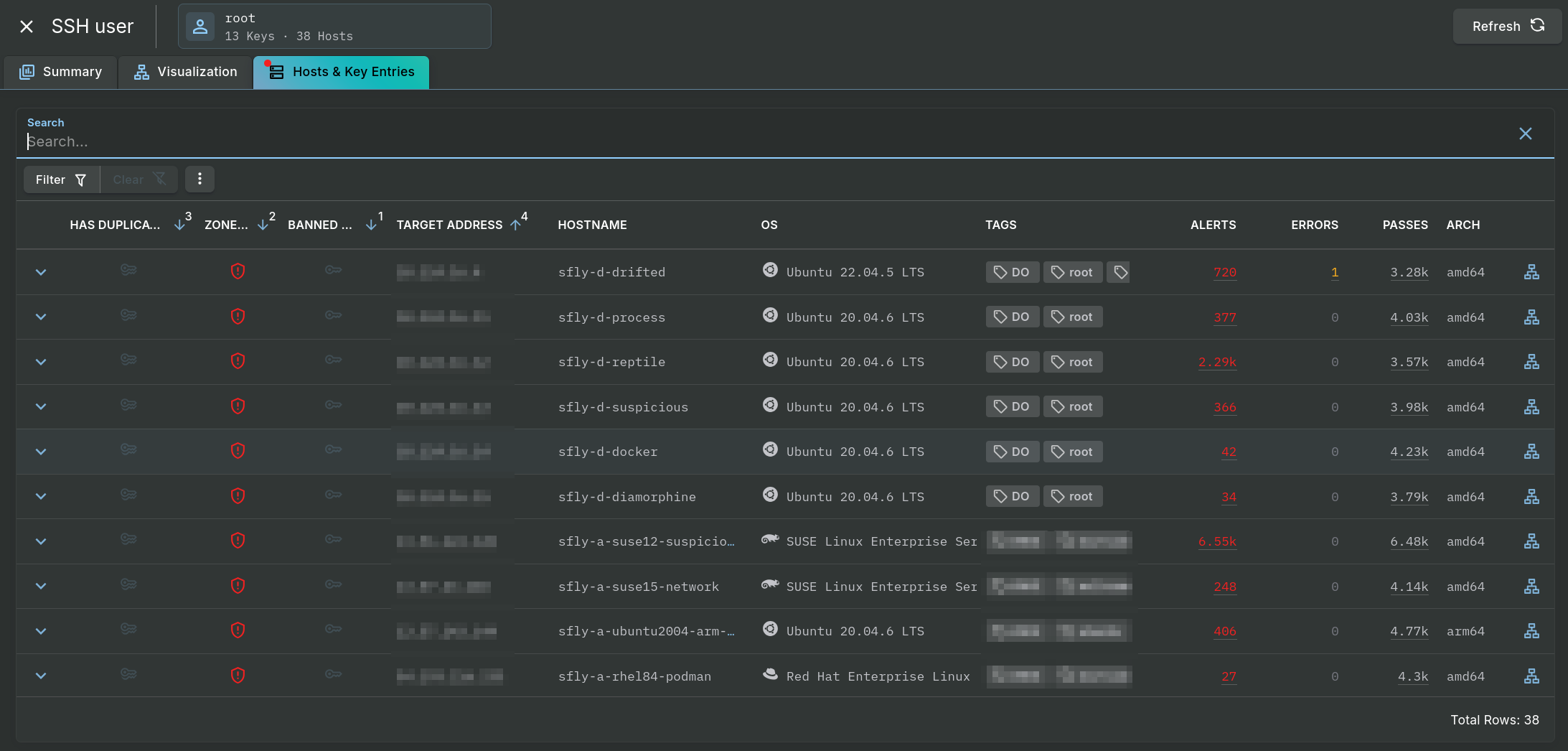
Task: Click the root user avatar icon
Action: [200, 27]
